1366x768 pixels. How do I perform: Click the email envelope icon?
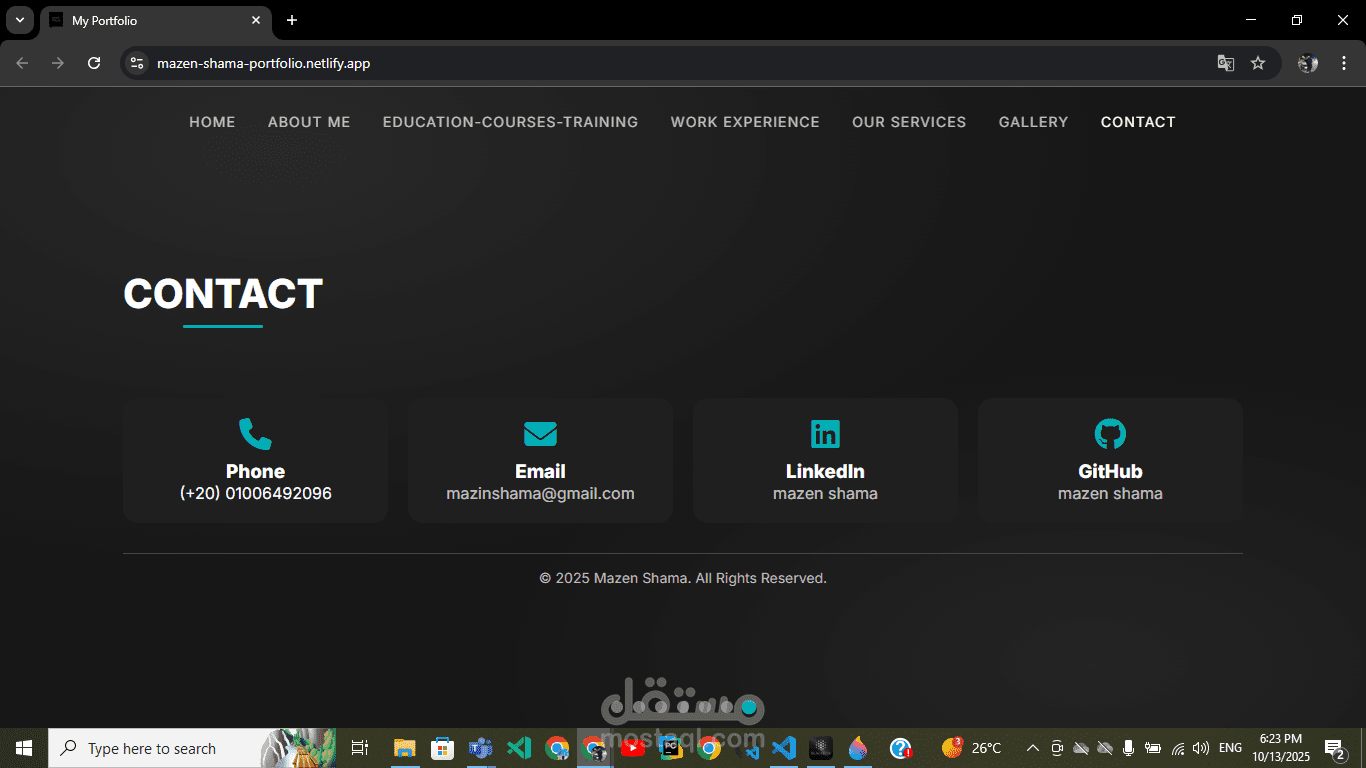[540, 434]
